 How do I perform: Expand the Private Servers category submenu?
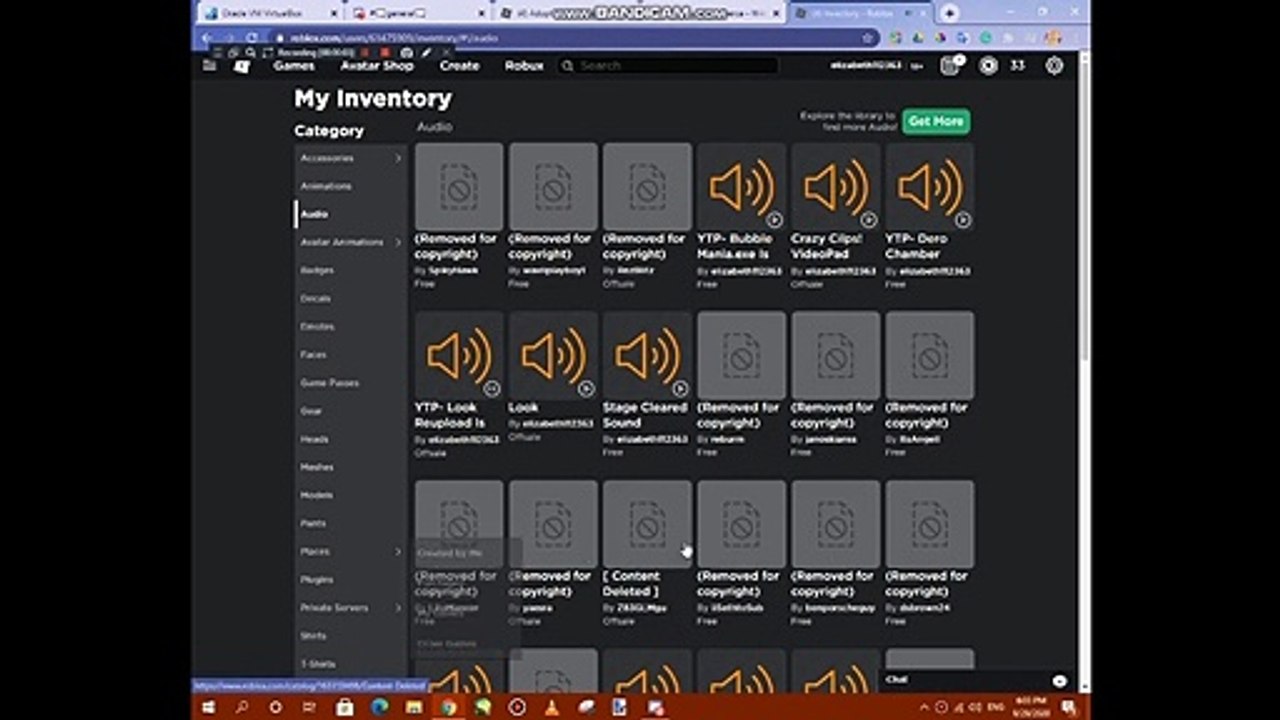(398, 607)
